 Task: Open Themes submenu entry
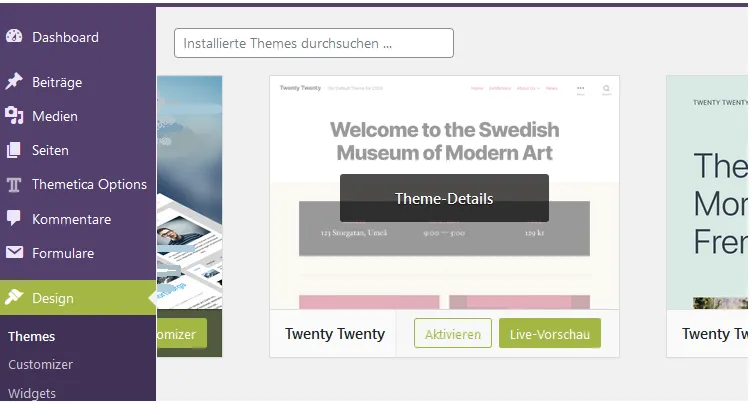click(x=32, y=336)
